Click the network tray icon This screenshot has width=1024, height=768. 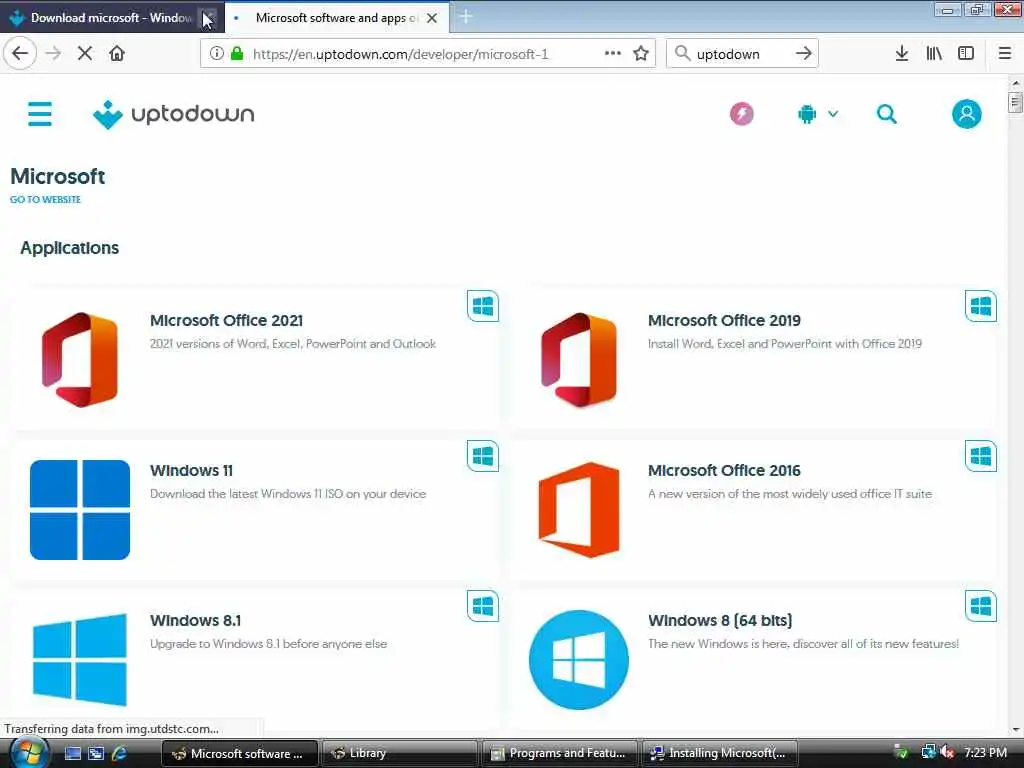[x=928, y=753]
